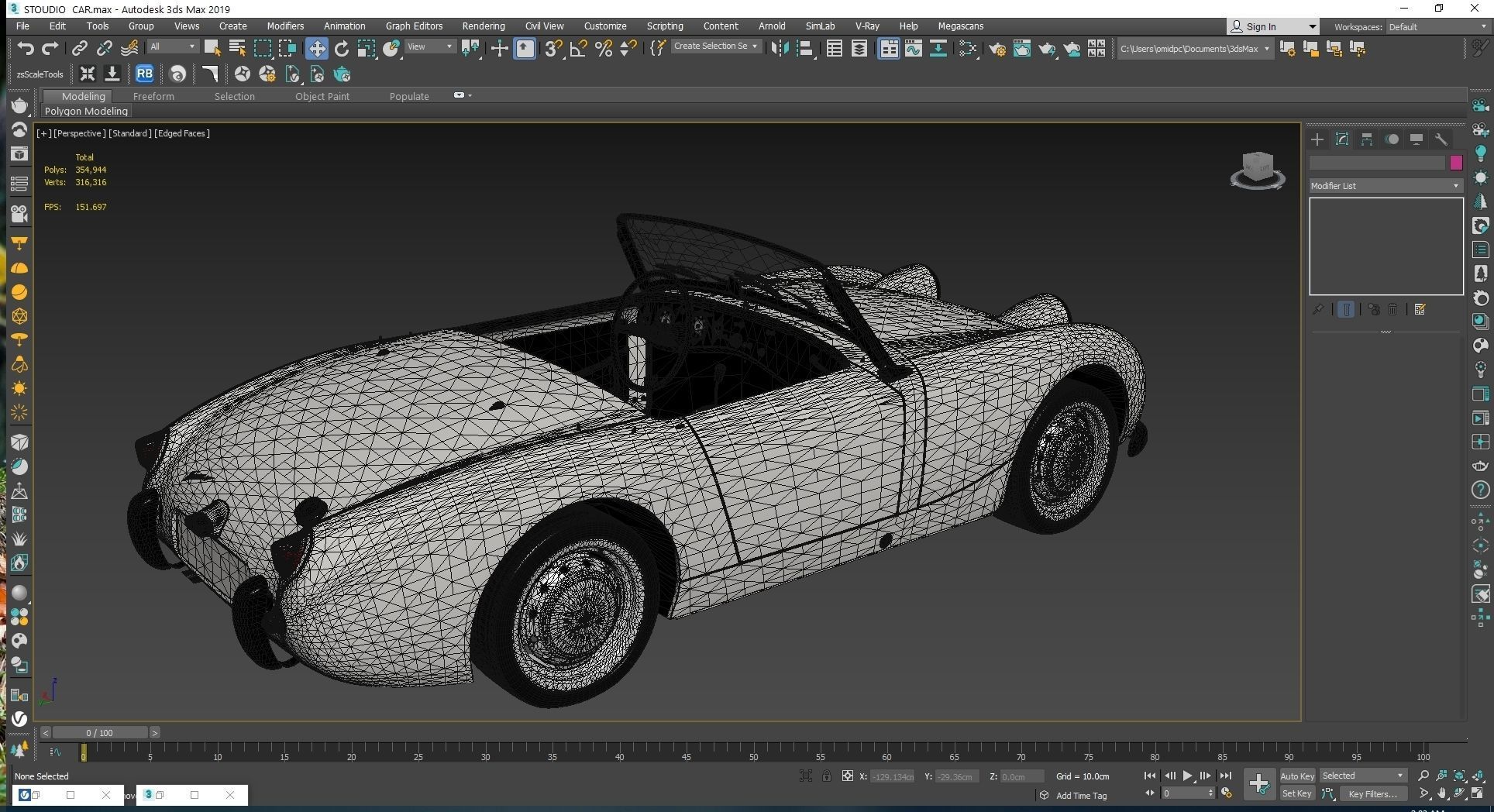This screenshot has height=812, width=1494.
Task: Activate the Select Object tool
Action: (212, 49)
